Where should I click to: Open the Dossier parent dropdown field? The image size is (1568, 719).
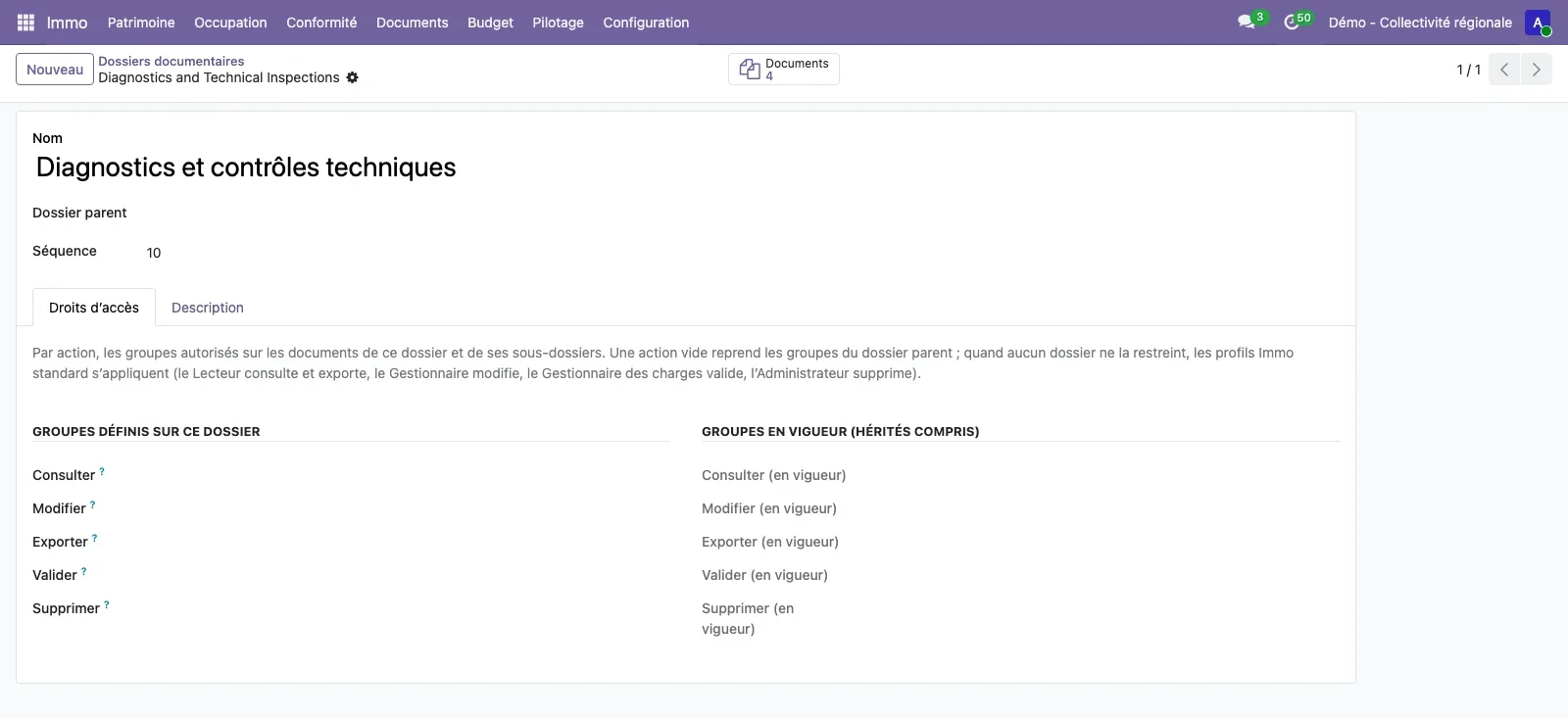click(x=407, y=214)
